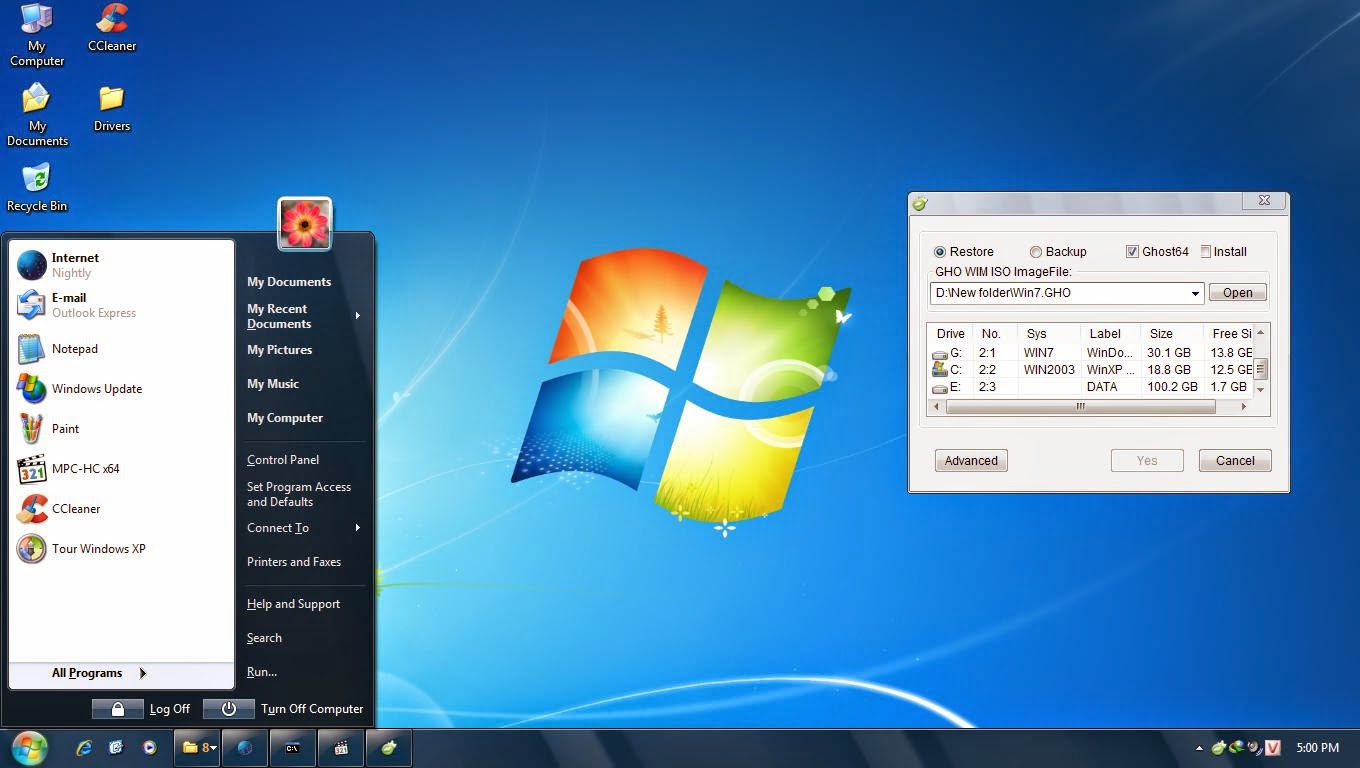The image size is (1360, 768).
Task: Click the Windows Start orb
Action: tap(30, 747)
